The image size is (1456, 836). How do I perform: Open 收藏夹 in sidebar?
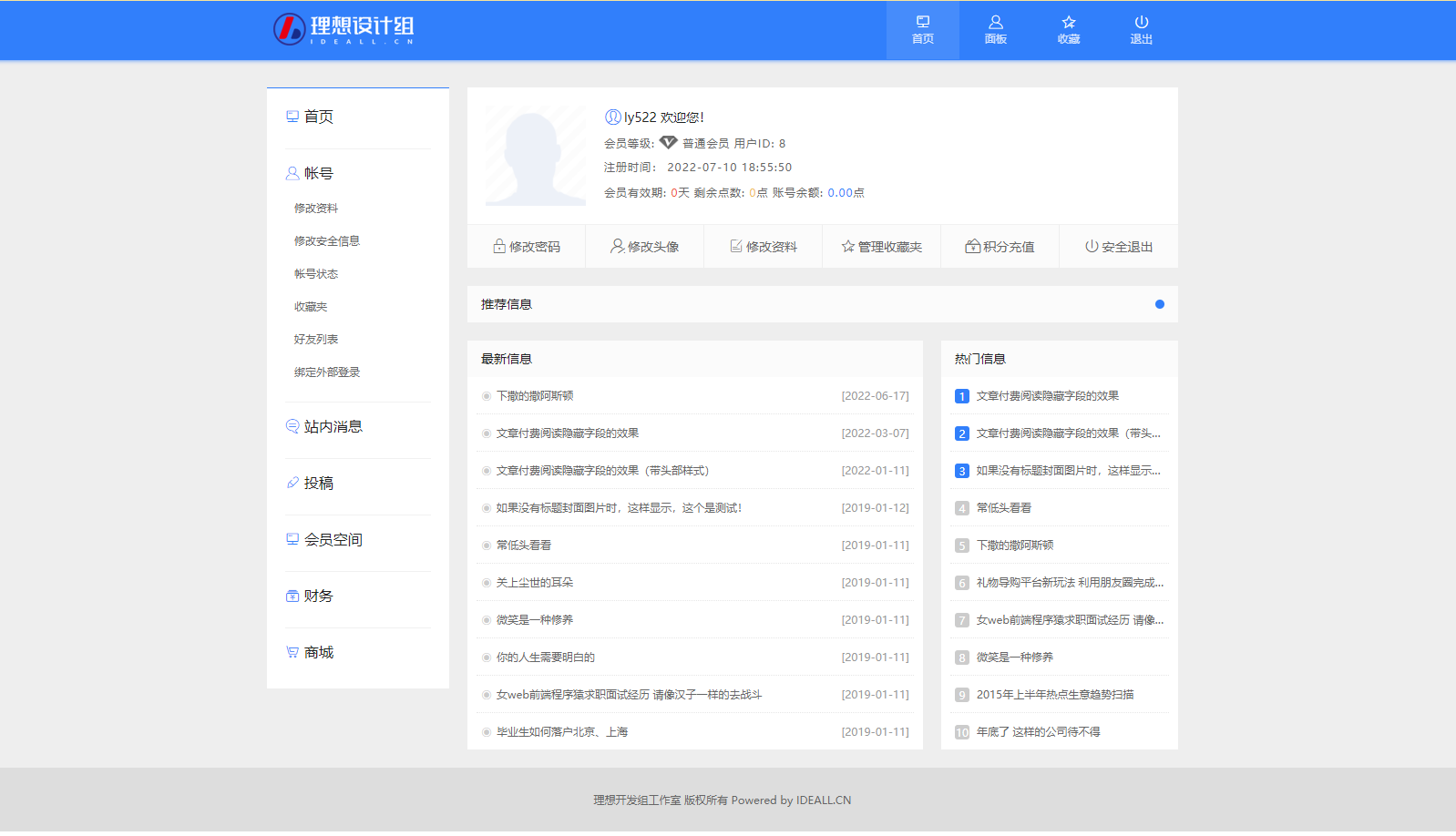click(x=311, y=307)
